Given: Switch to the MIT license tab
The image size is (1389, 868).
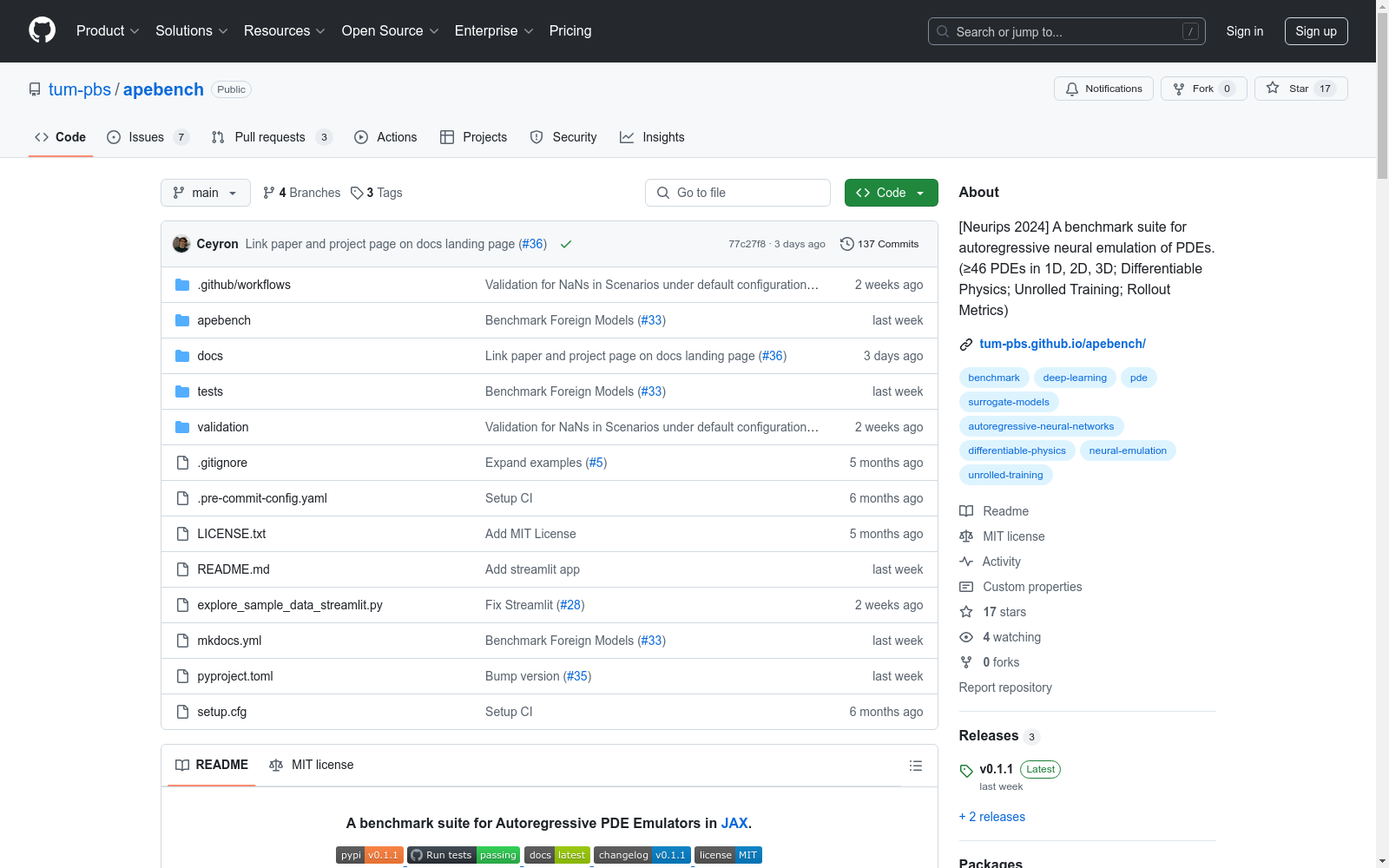Looking at the screenshot, I should point(312,765).
